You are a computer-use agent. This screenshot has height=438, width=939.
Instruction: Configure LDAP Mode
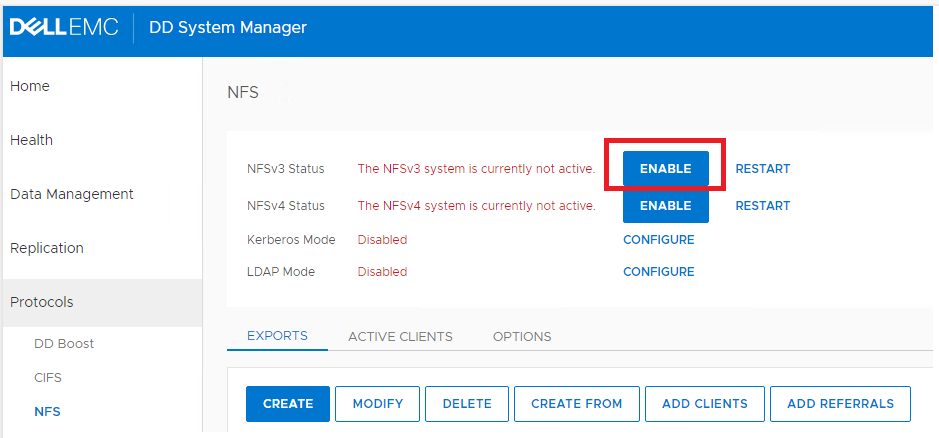[x=658, y=272]
